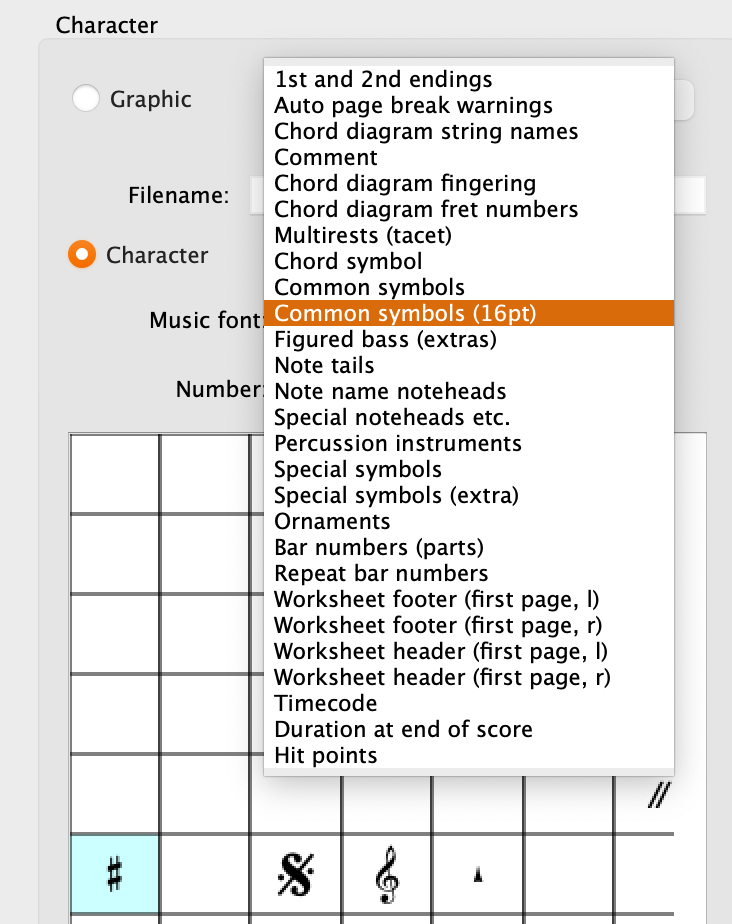This screenshot has height=924, width=732.
Task: Select '1st and 2nd endings' option
Action: (x=383, y=80)
